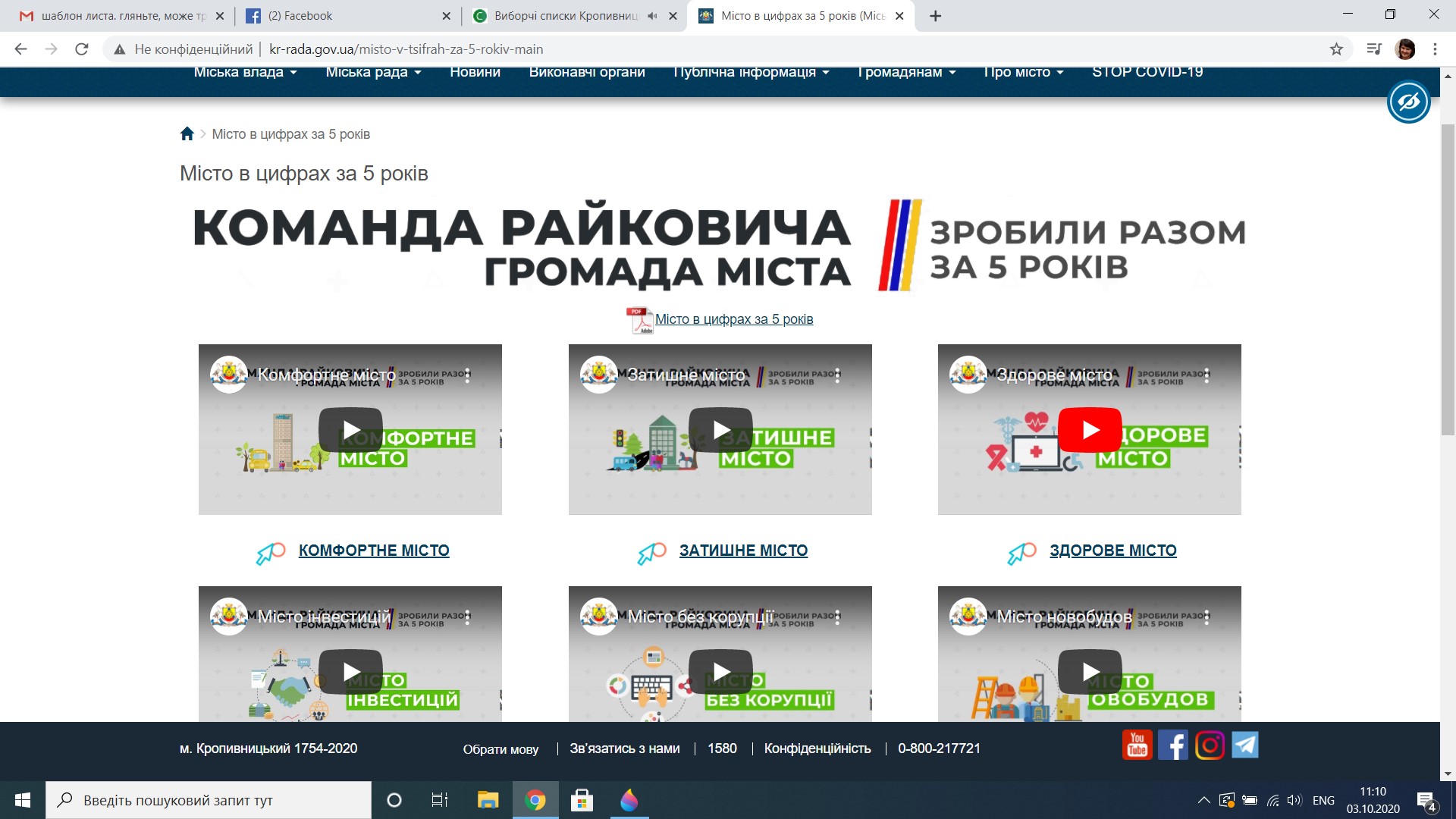Bookmark page with star icon
Viewport: 1456px width, 819px height.
1336,49
